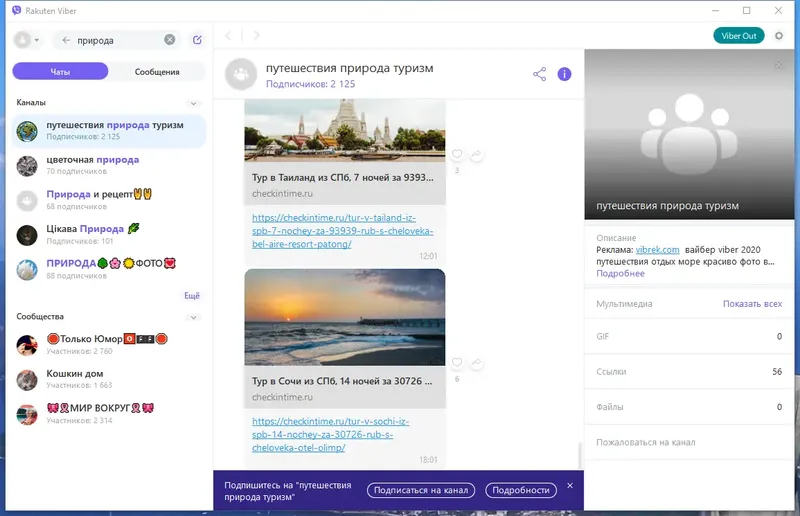Open the Sochi sunset preview image
Image resolution: width=800 pixels, height=516 pixels.
(x=345, y=317)
